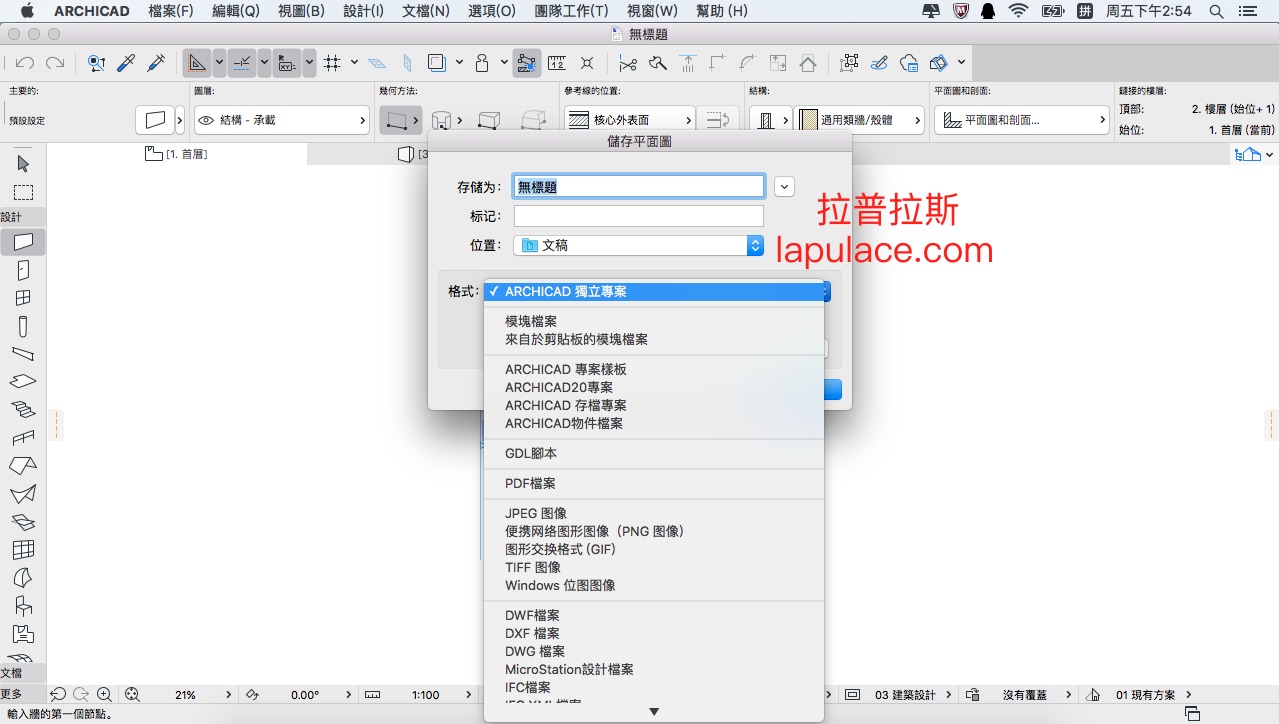
Task: Click the Wi-Fi icon in menu bar
Action: pos(1018,11)
